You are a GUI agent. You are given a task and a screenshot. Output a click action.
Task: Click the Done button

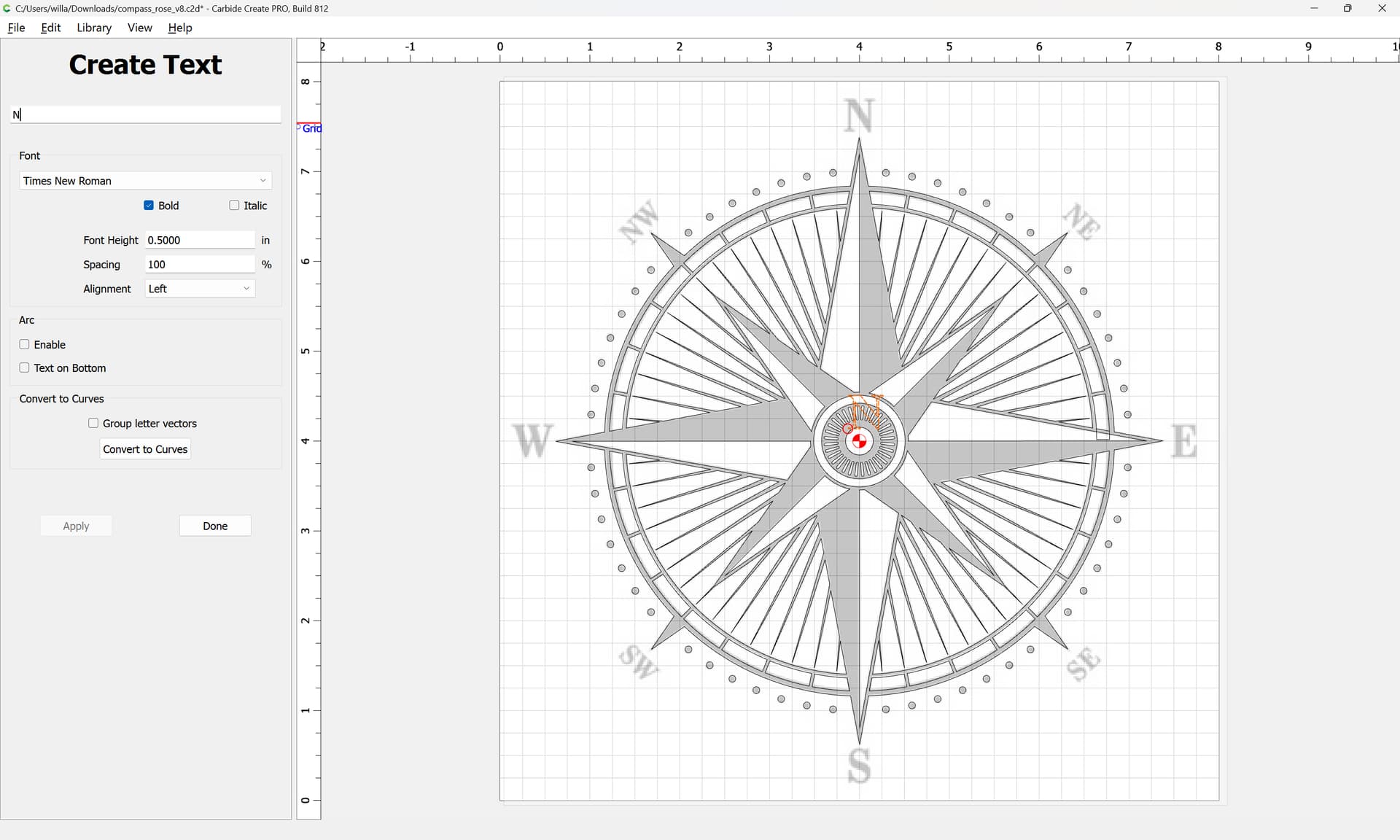point(215,526)
